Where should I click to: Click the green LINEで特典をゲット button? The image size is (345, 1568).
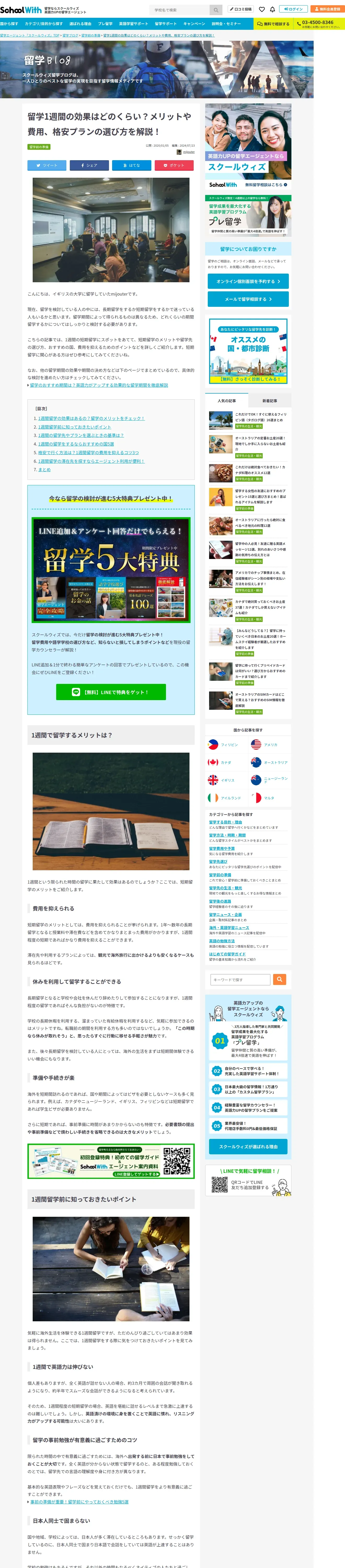click(111, 691)
